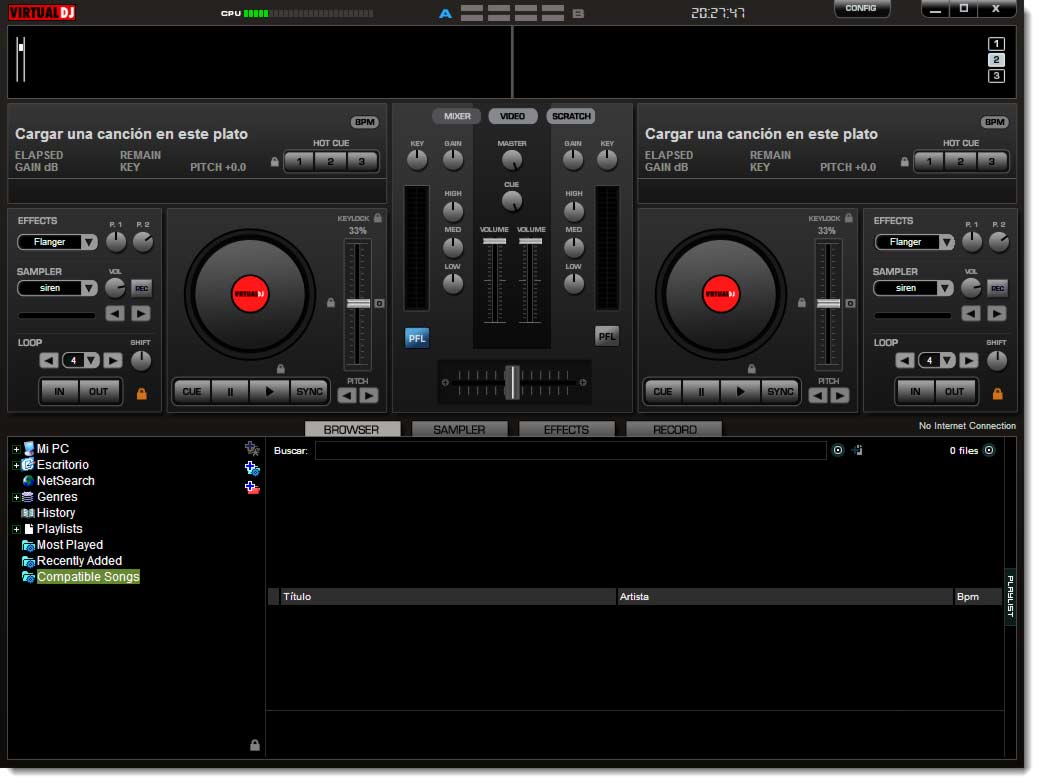Screen dimensions: 1039x783
Task: Toggle right deck orange loop lock
Action: tap(997, 393)
